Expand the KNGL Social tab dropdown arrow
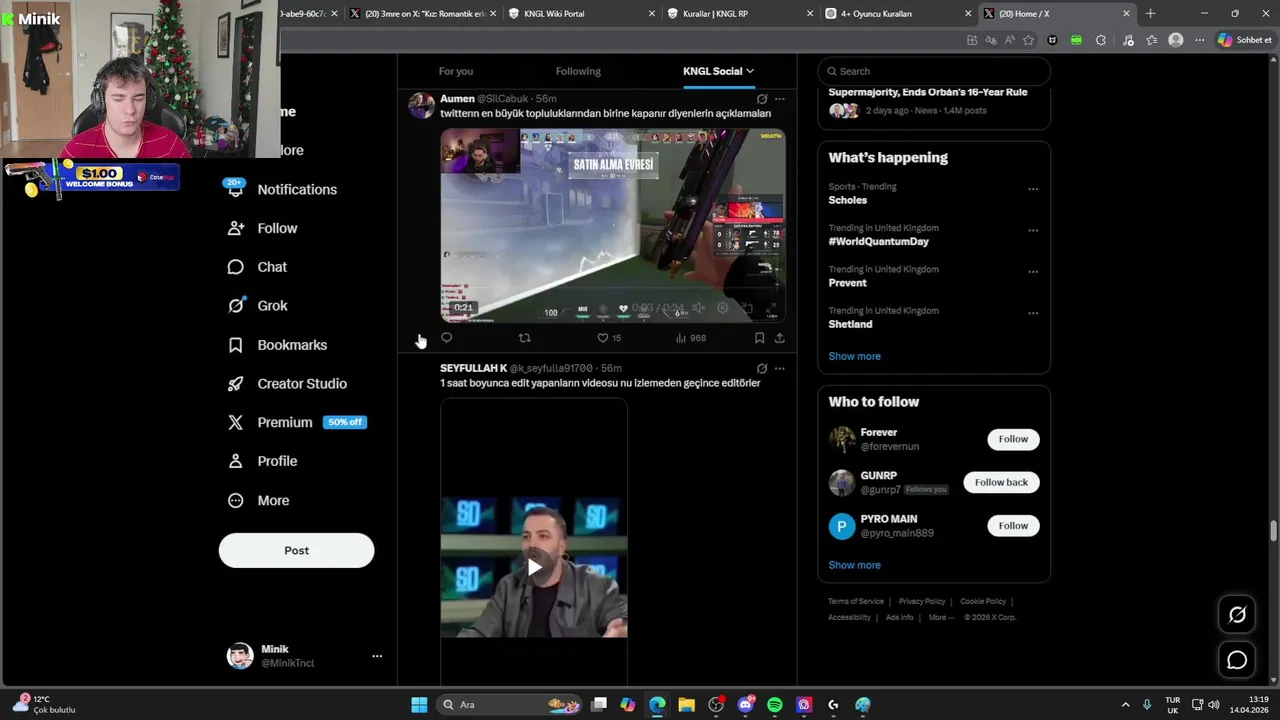The height and width of the screenshot is (720, 1280). (x=750, y=71)
